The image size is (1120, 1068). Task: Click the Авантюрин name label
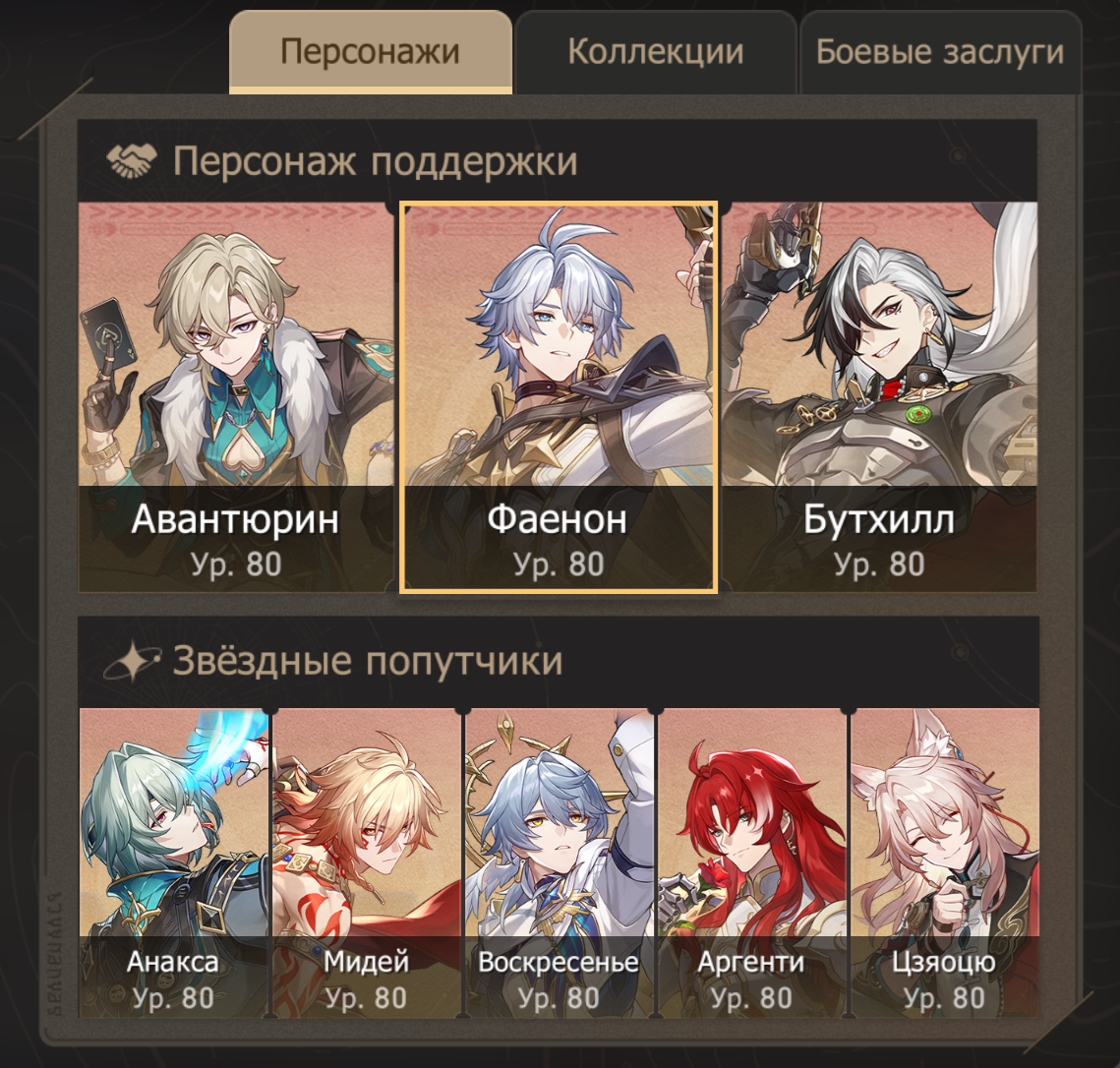click(235, 518)
